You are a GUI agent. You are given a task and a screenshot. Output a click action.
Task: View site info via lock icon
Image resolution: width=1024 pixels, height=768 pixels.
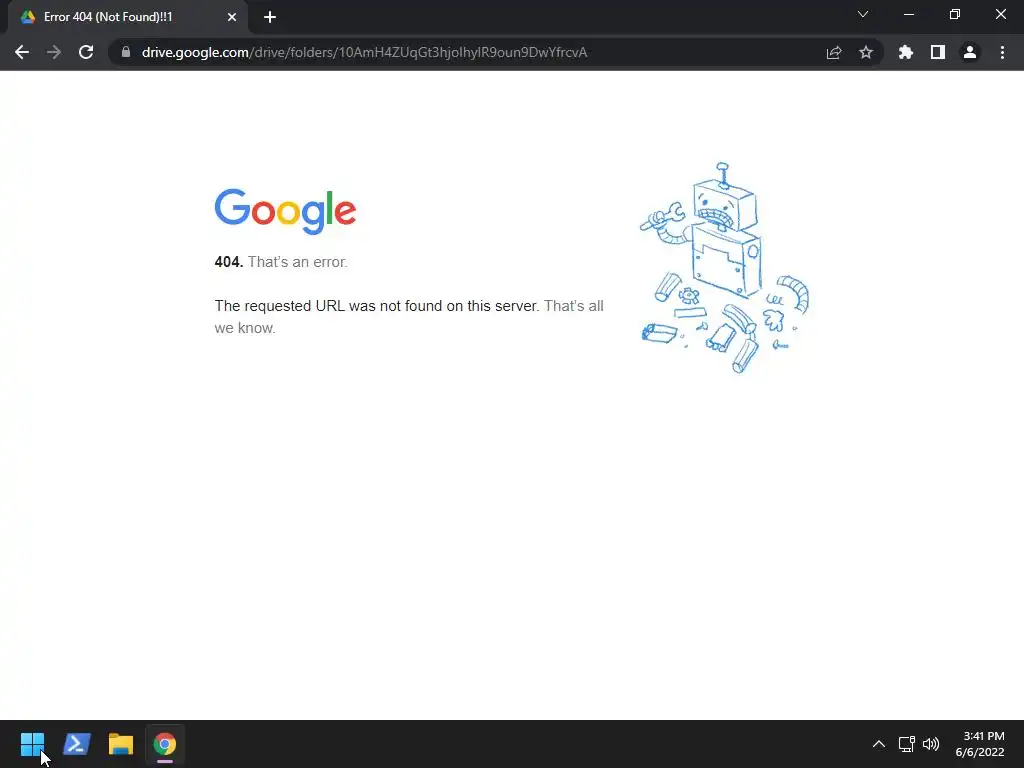coord(126,52)
